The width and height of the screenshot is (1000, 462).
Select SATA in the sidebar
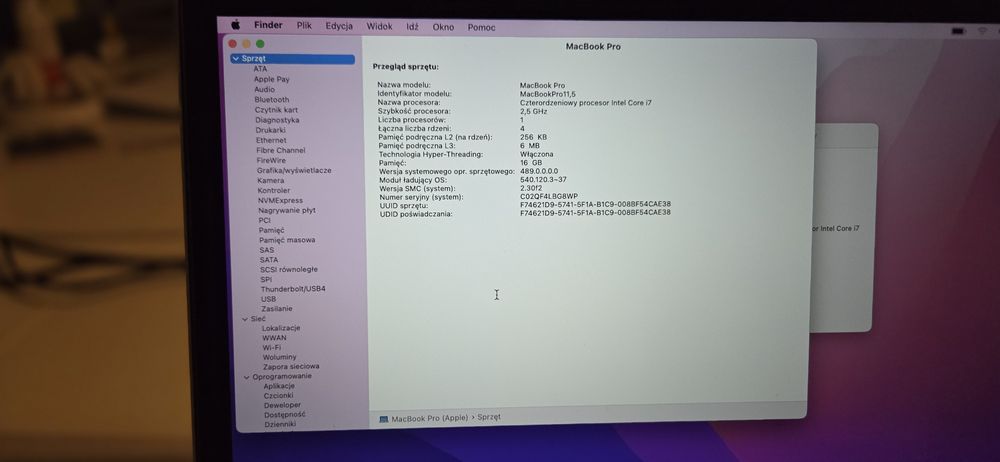coord(269,260)
